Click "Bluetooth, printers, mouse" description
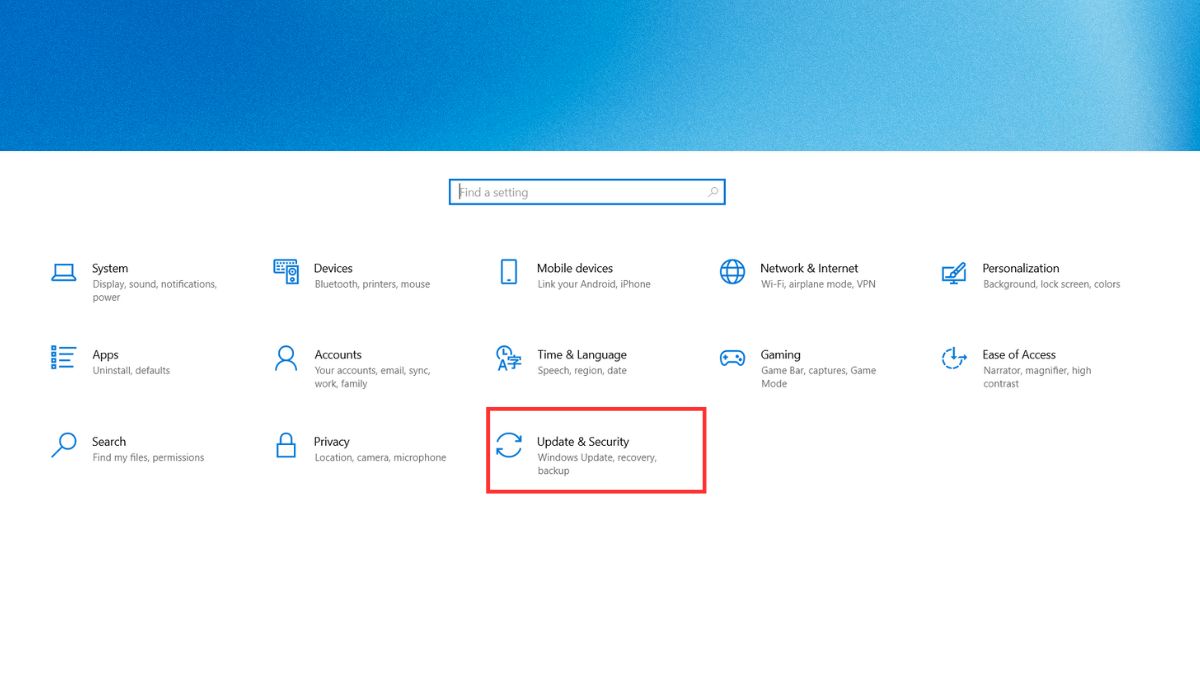This screenshot has height=675, width=1200. (x=372, y=284)
